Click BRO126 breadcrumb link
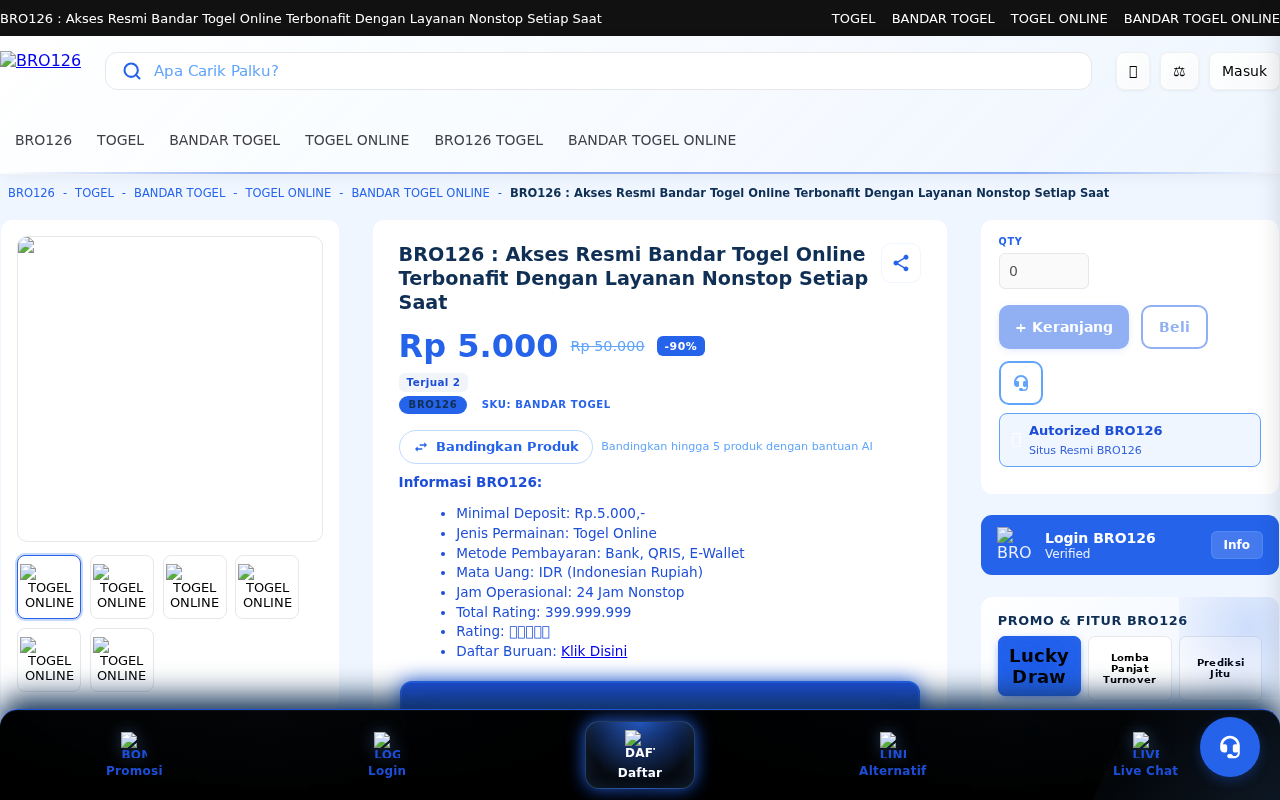Viewport: 1280px width, 800px height. pos(31,193)
